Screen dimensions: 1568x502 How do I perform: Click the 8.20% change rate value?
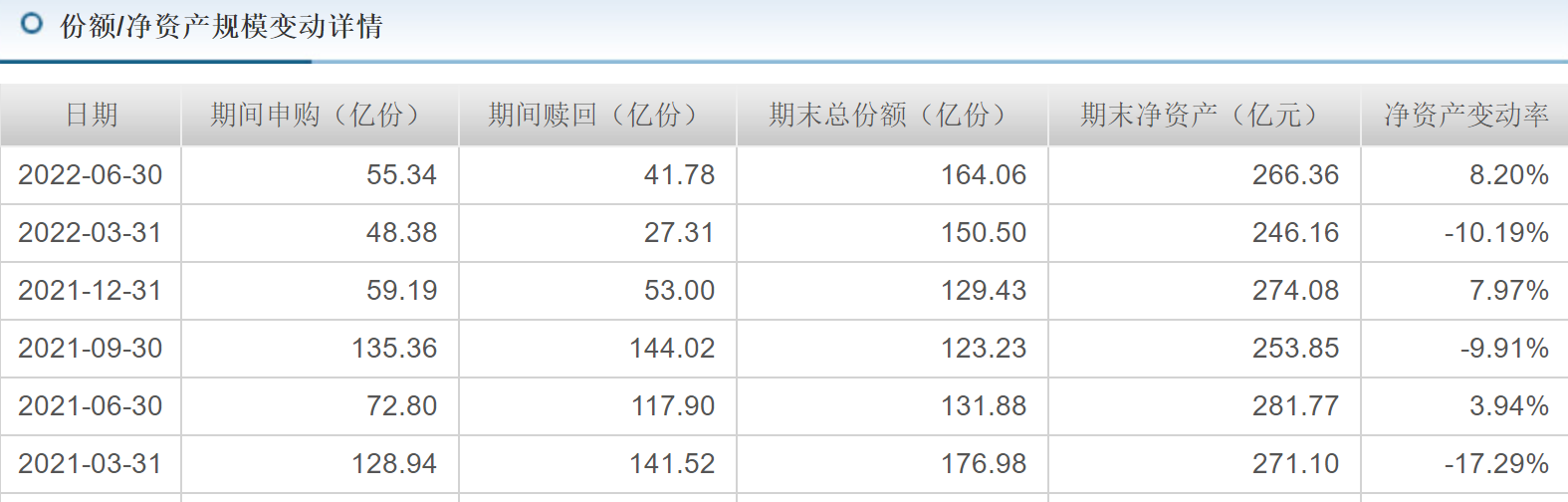tap(1508, 175)
